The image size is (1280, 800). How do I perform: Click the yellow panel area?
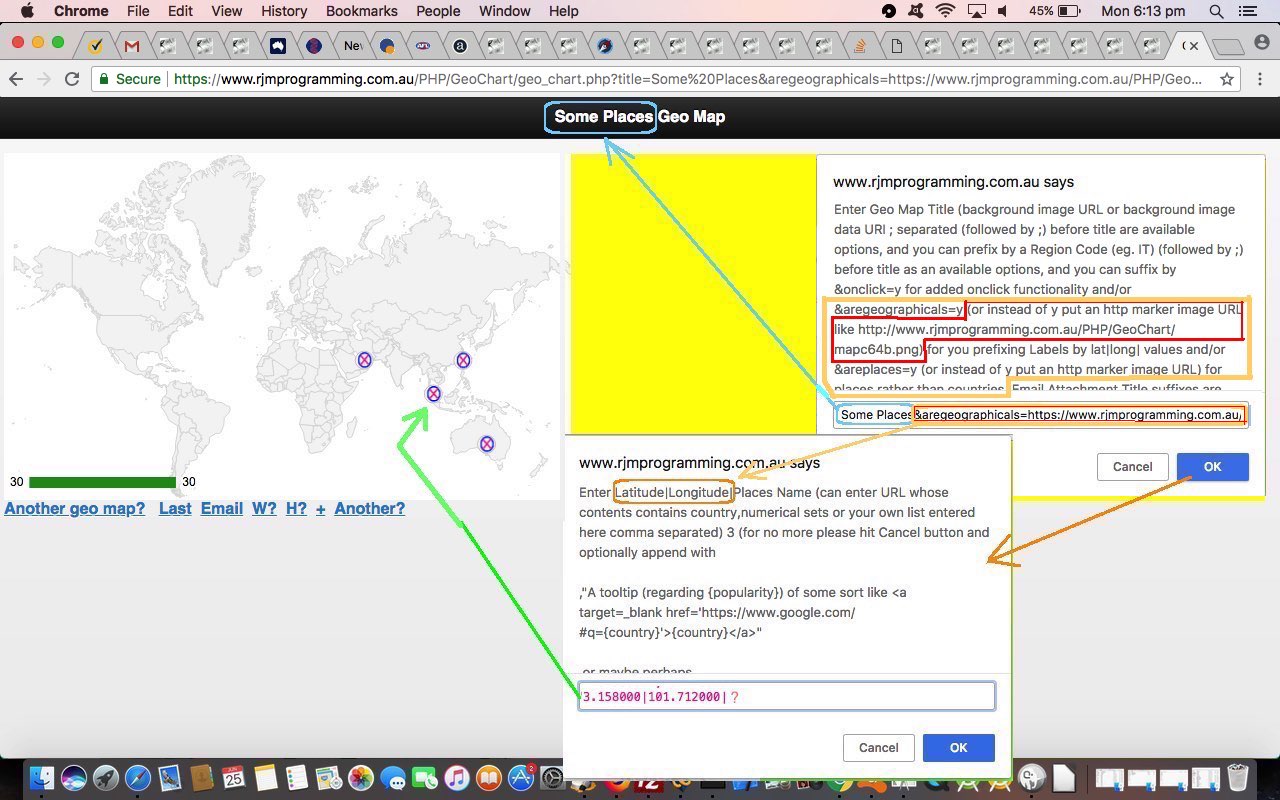[693, 294]
